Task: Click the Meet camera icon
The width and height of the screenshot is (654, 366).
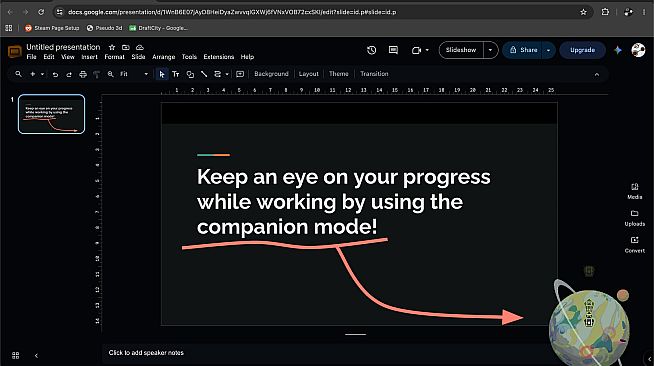Action: (416, 50)
